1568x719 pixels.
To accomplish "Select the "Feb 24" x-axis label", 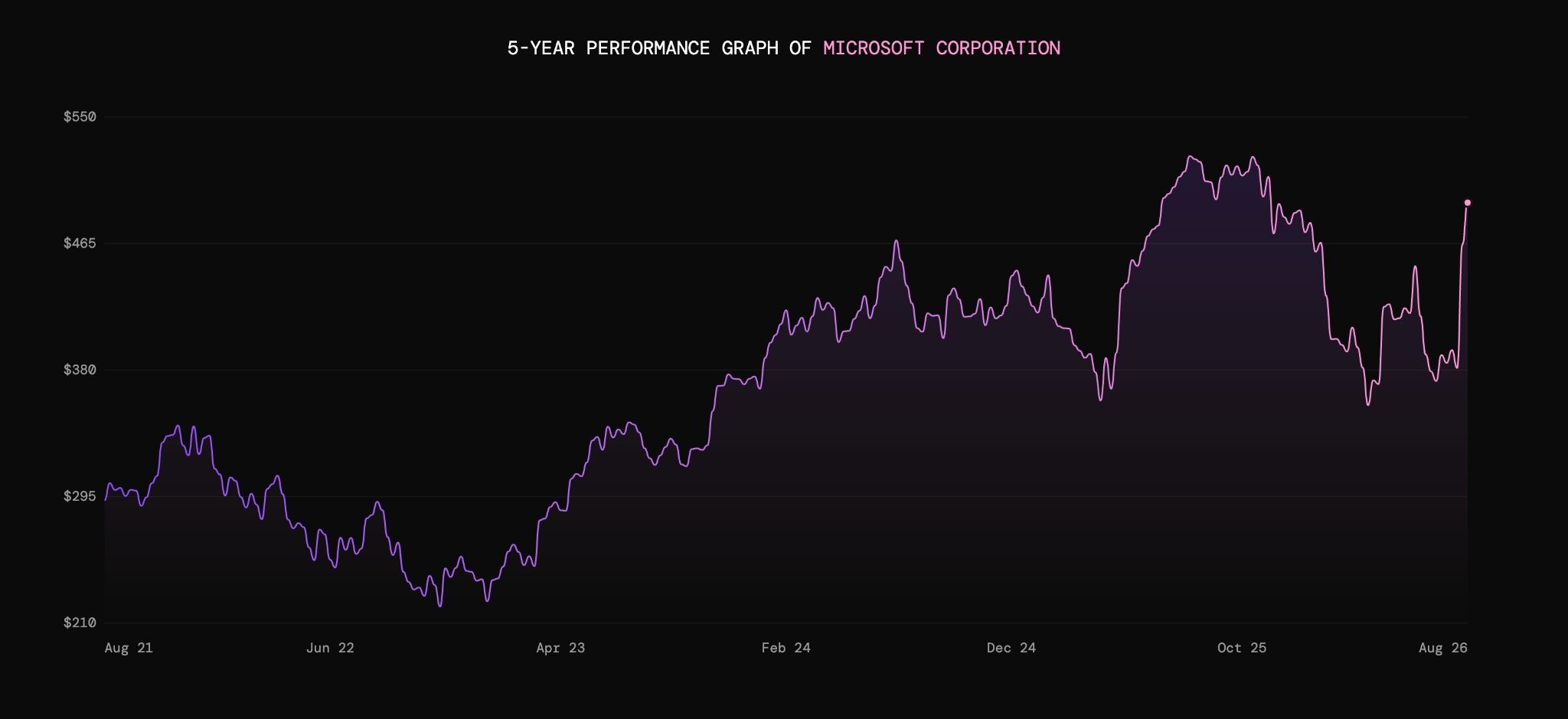I will coord(786,648).
